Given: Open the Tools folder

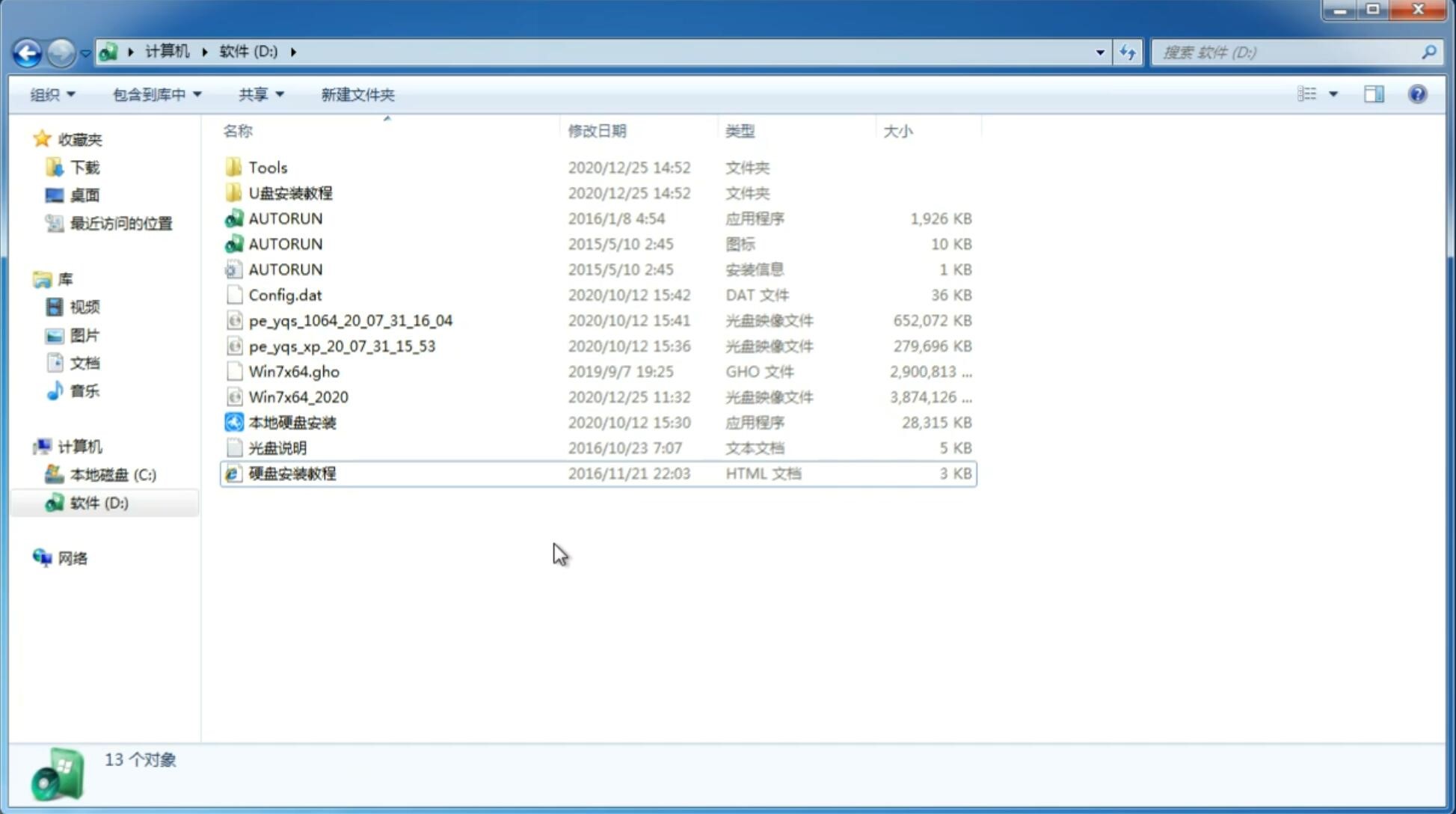Looking at the screenshot, I should tap(267, 167).
